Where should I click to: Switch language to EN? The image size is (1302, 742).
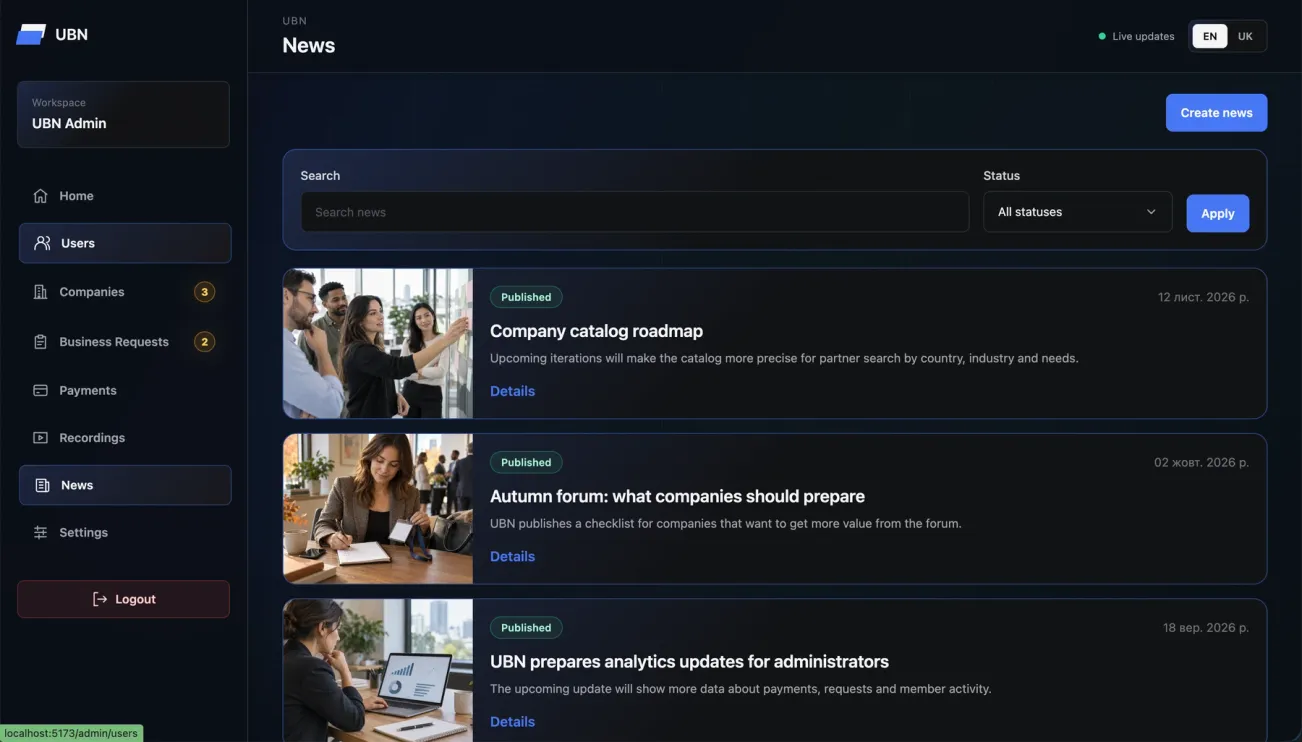(1210, 36)
